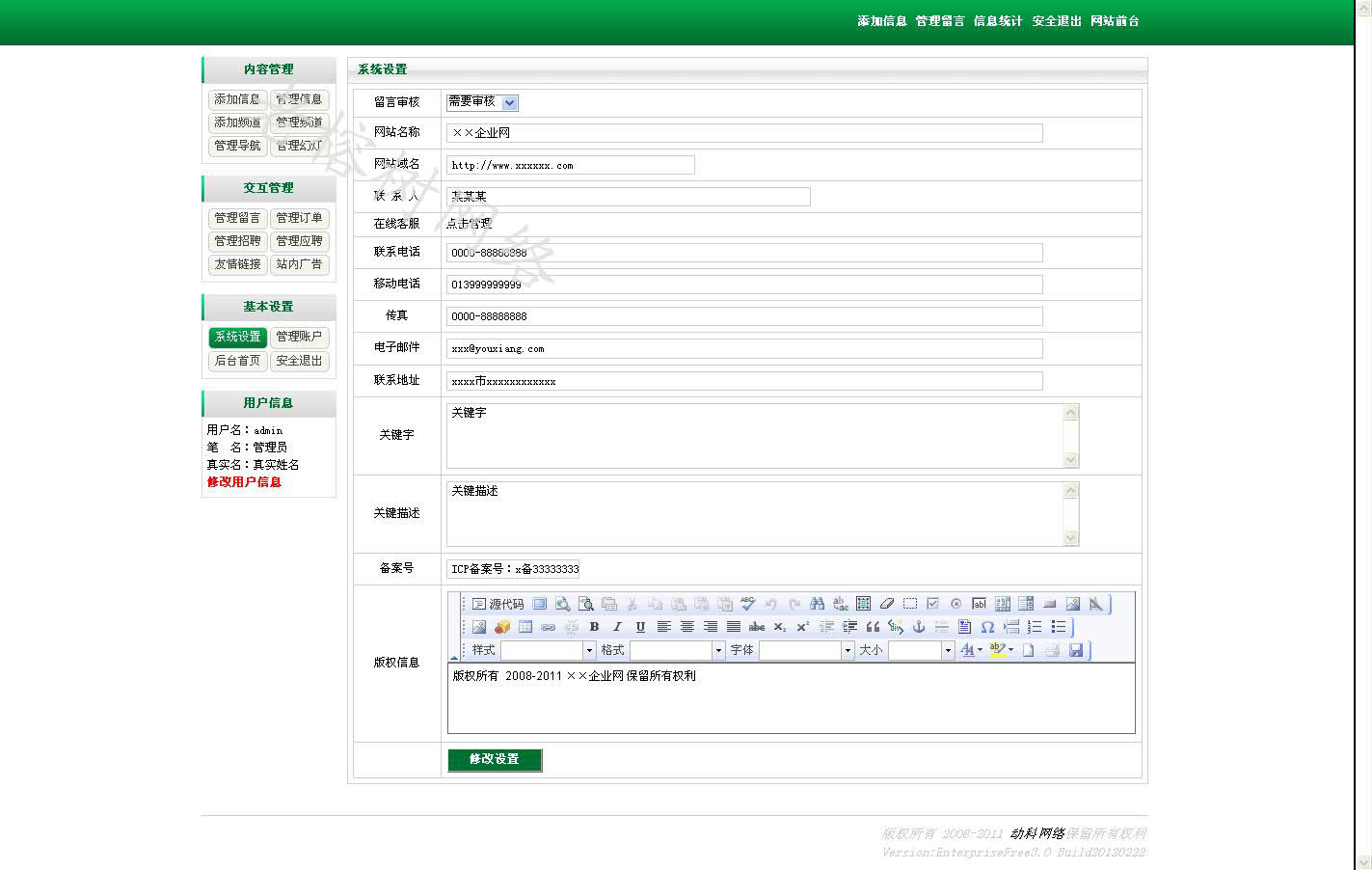Center align text in editor
Viewport: 1372px width, 870px height.
click(686, 627)
